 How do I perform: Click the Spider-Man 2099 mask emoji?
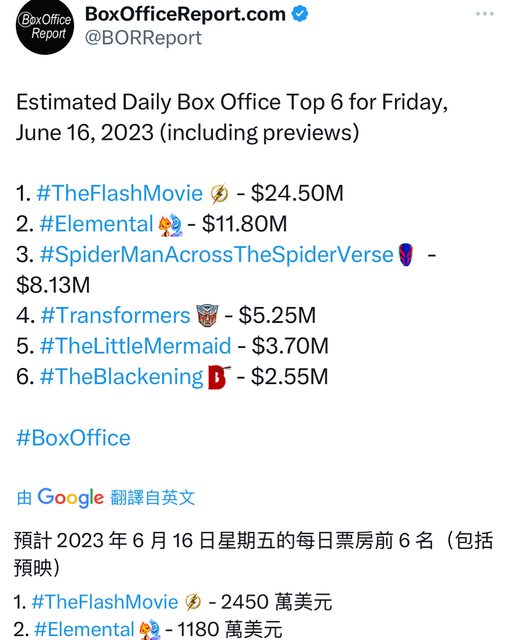coord(406,255)
